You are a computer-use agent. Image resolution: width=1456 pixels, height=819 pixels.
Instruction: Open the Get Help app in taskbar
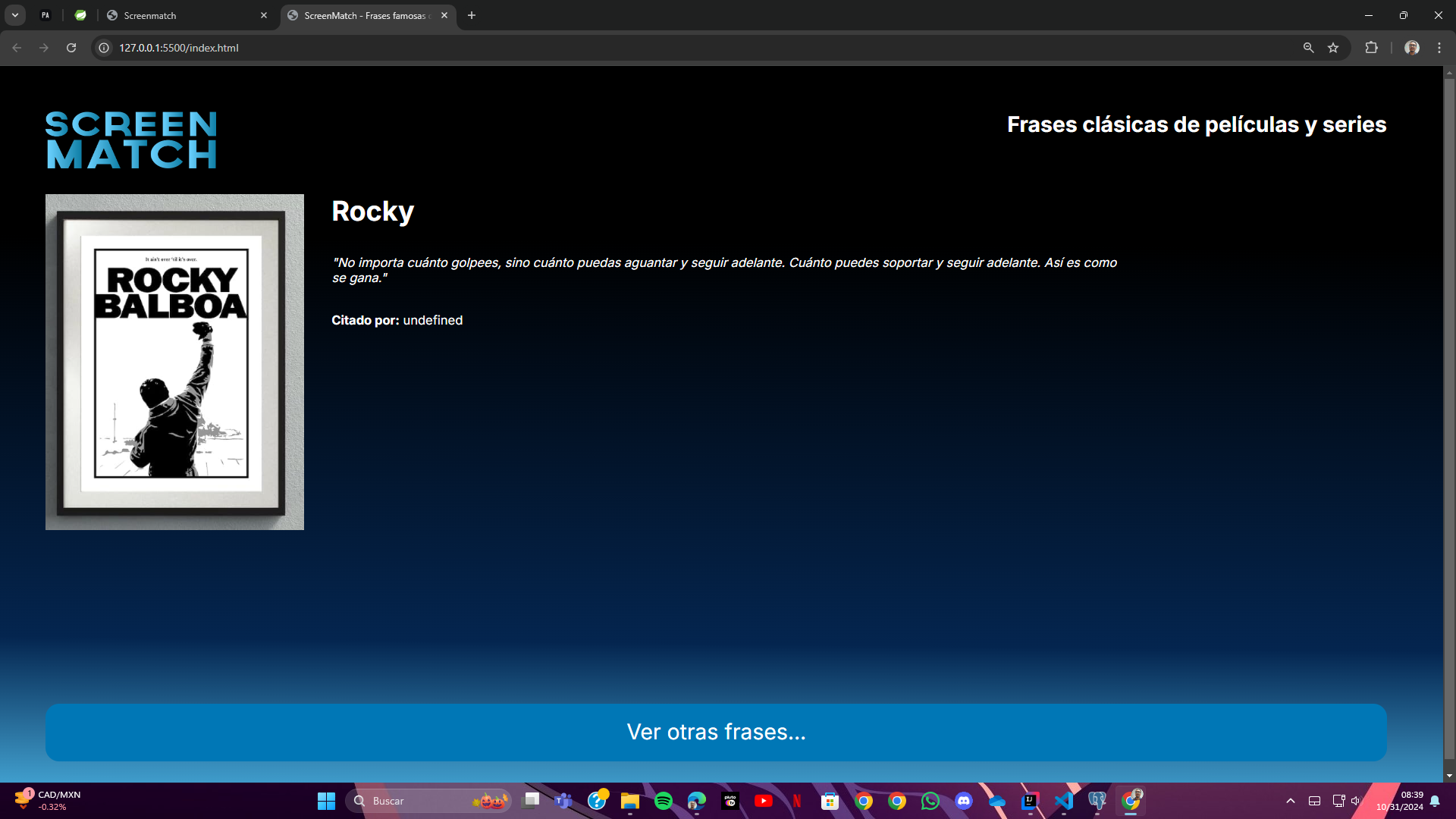pyautogui.click(x=598, y=800)
